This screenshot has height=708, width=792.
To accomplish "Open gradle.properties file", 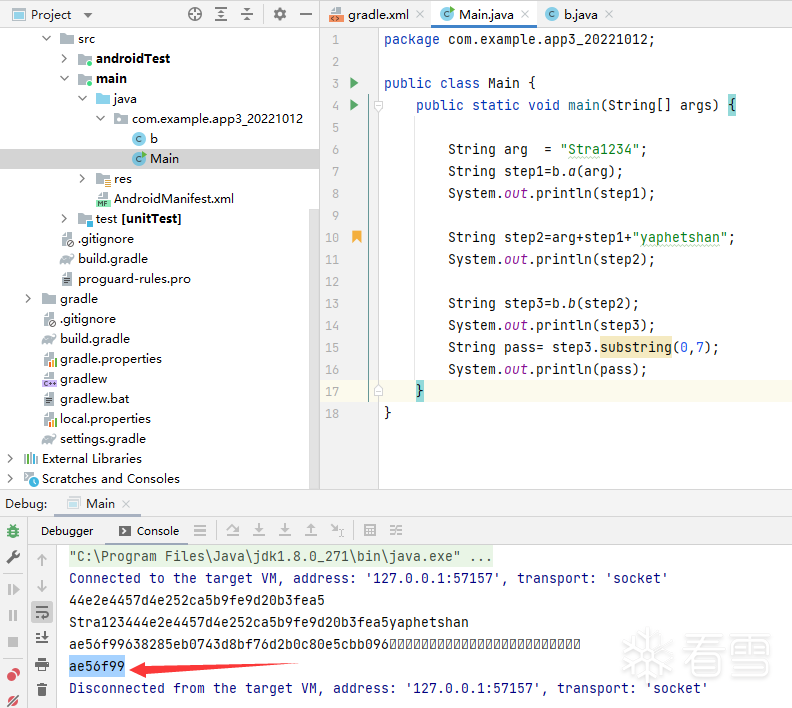I will pos(103,359).
